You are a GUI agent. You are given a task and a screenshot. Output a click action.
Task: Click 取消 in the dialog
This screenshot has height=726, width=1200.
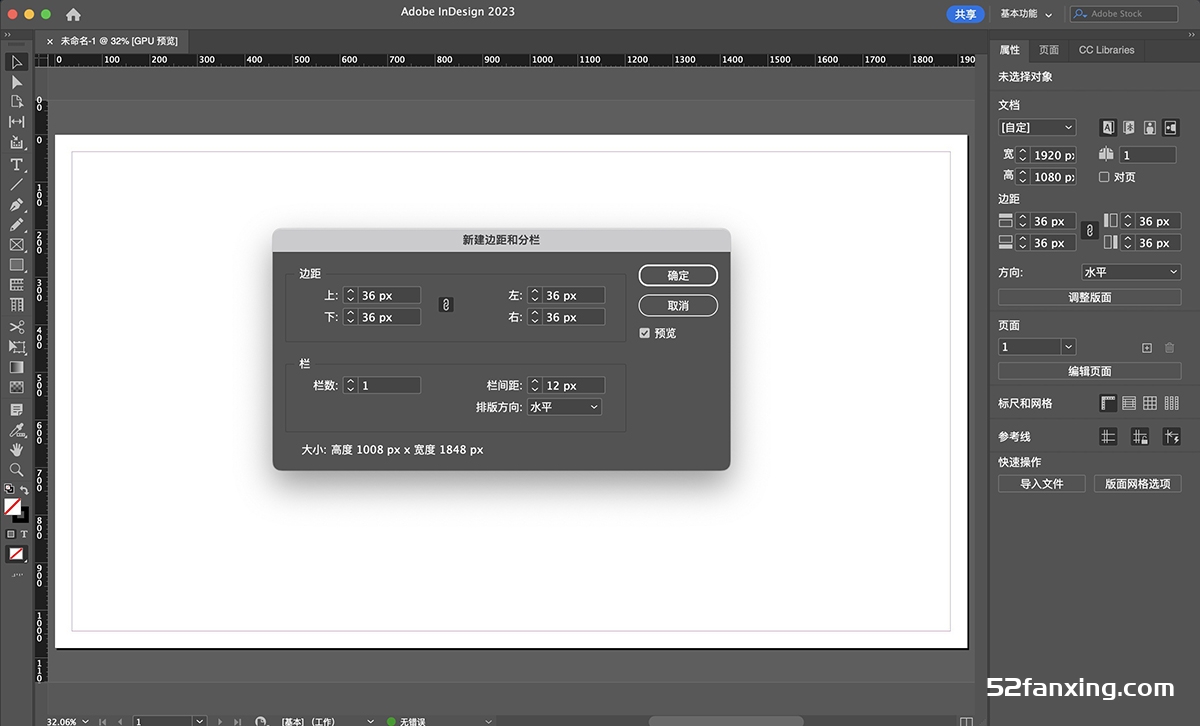(x=678, y=305)
